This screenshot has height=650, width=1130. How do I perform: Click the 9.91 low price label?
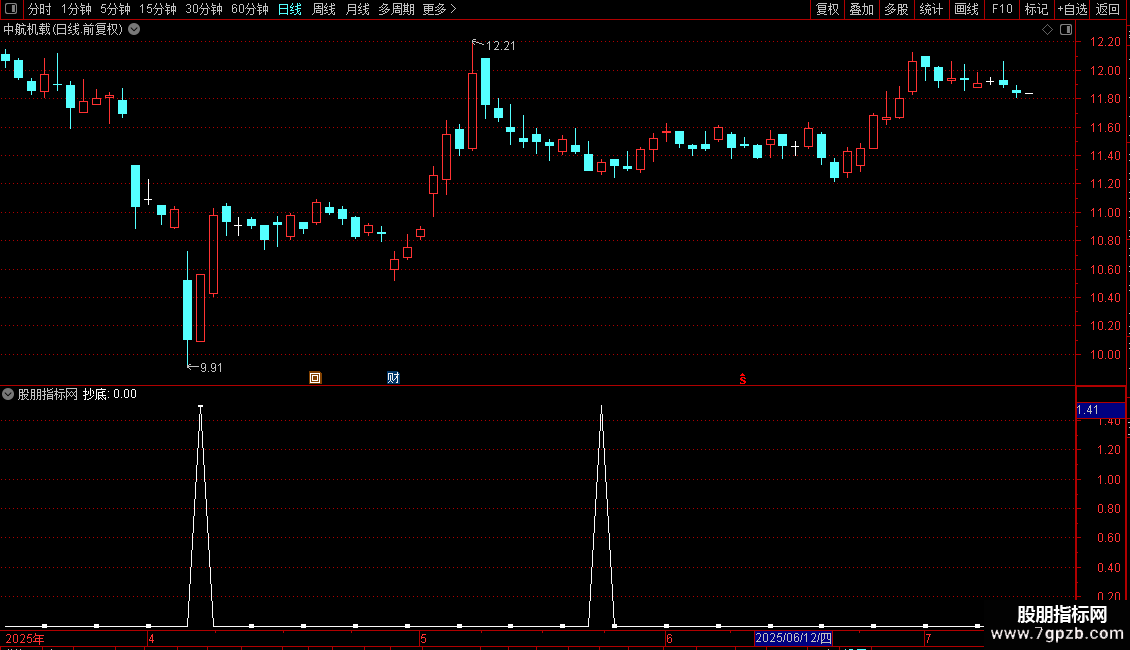coord(210,368)
